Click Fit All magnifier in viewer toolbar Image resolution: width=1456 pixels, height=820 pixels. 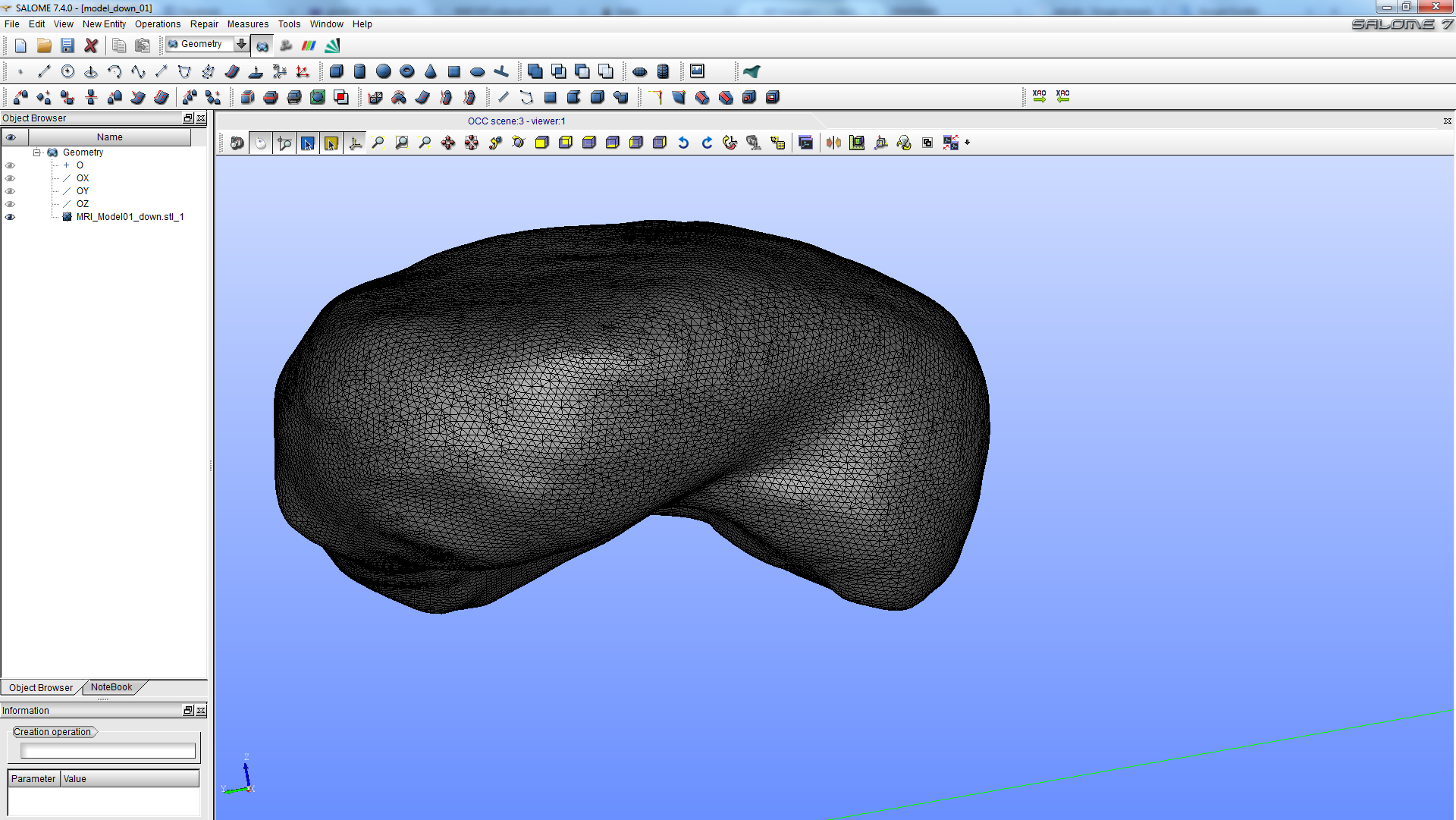click(378, 143)
